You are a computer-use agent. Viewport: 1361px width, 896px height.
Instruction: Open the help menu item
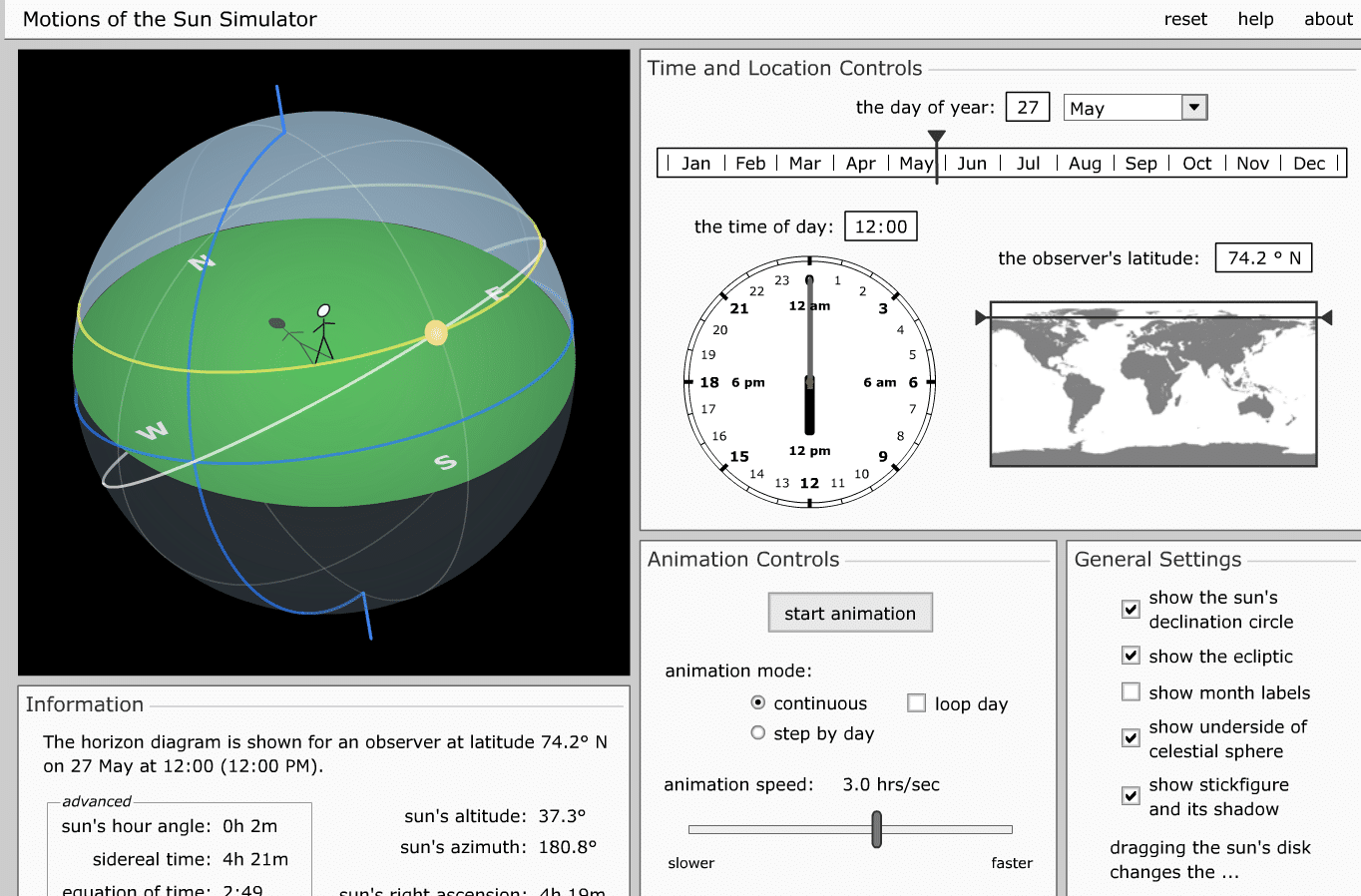coord(1255,19)
